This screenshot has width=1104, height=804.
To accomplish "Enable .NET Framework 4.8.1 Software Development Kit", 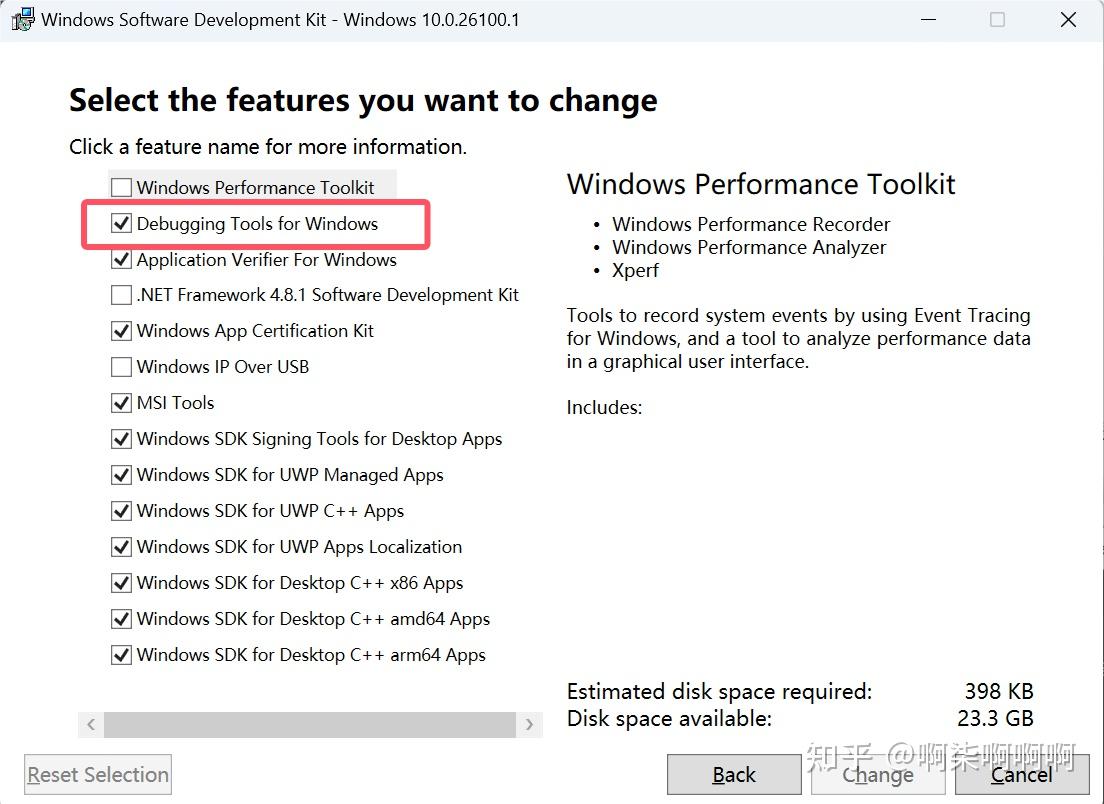I will click(x=121, y=295).
